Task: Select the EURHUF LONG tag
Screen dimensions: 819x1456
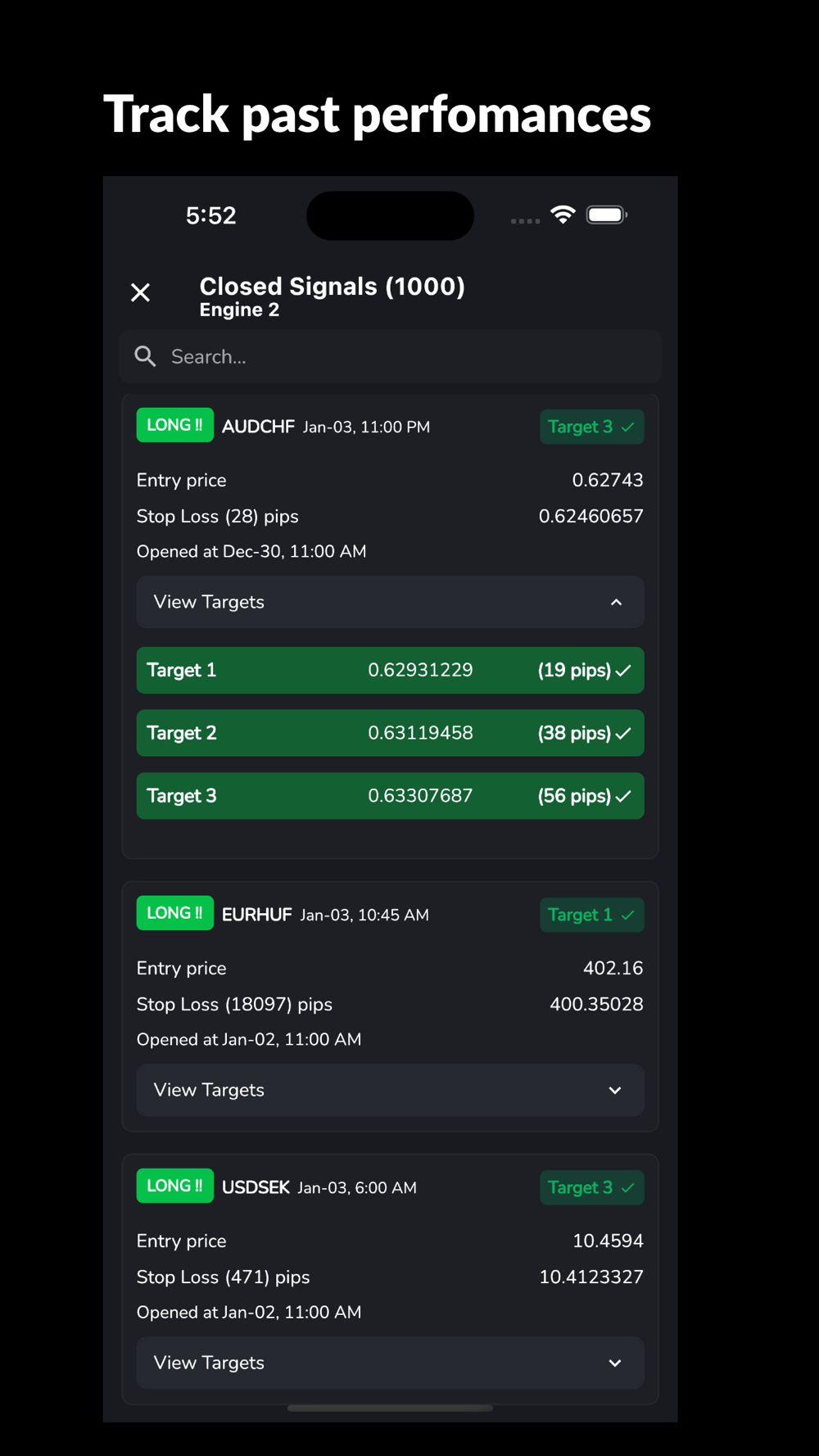Action: [174, 913]
